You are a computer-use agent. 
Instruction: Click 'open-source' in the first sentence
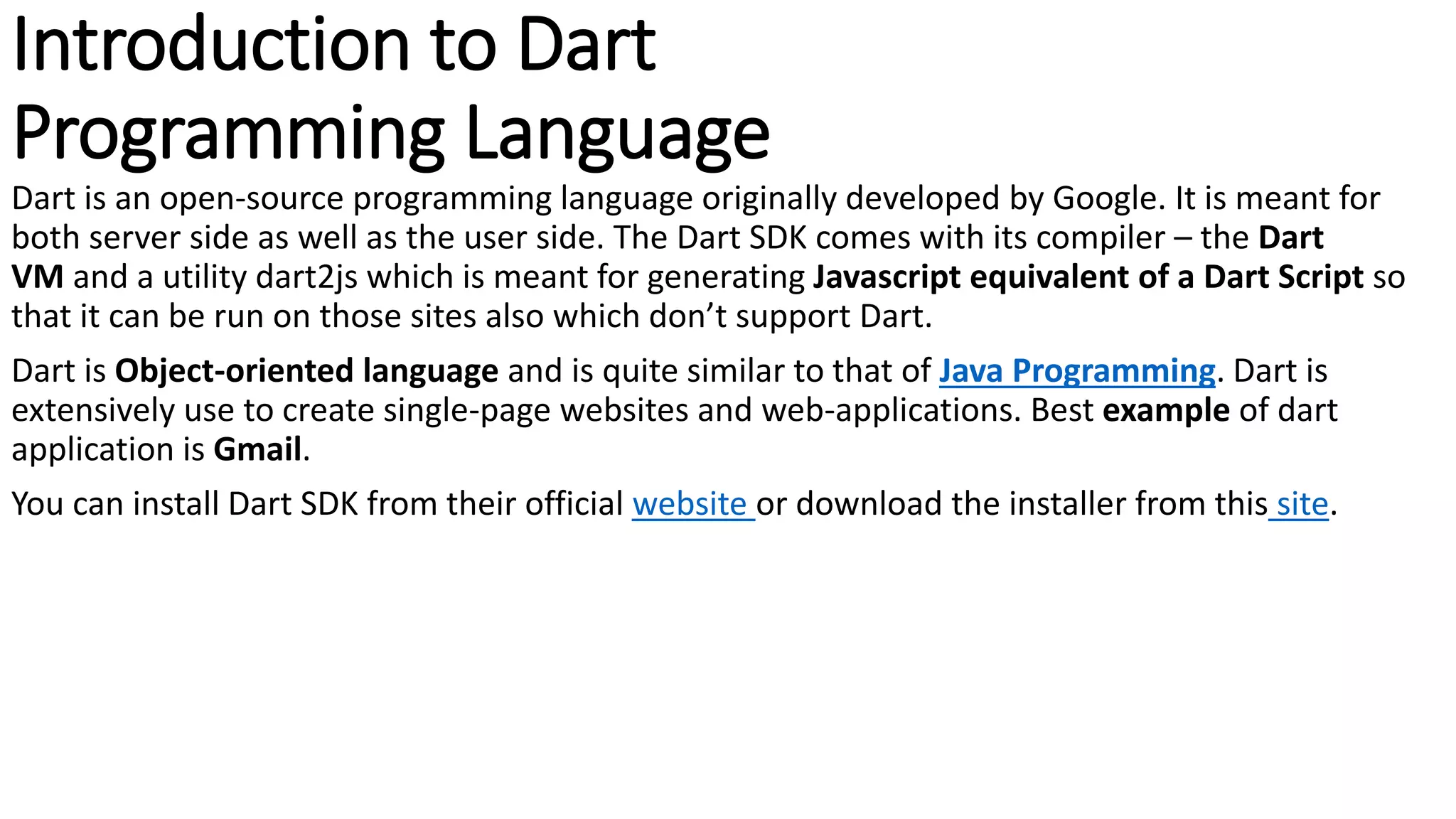pos(252,198)
